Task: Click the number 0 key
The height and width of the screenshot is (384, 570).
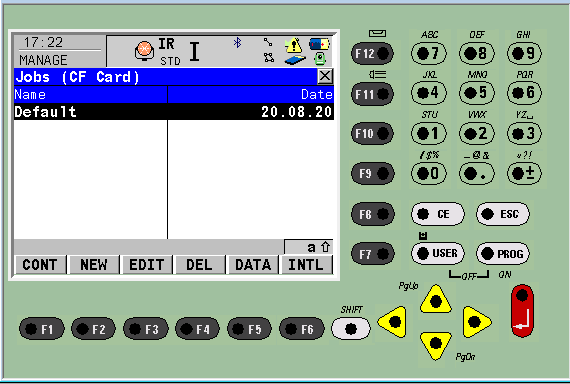Action: 429,173
